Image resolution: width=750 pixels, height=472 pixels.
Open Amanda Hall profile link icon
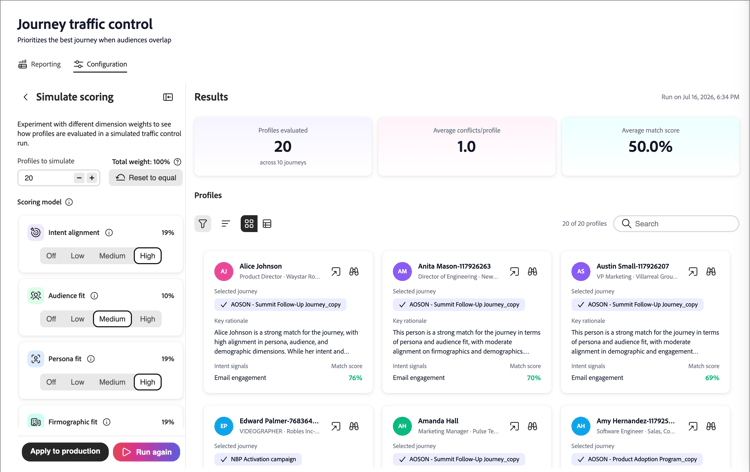[514, 426]
